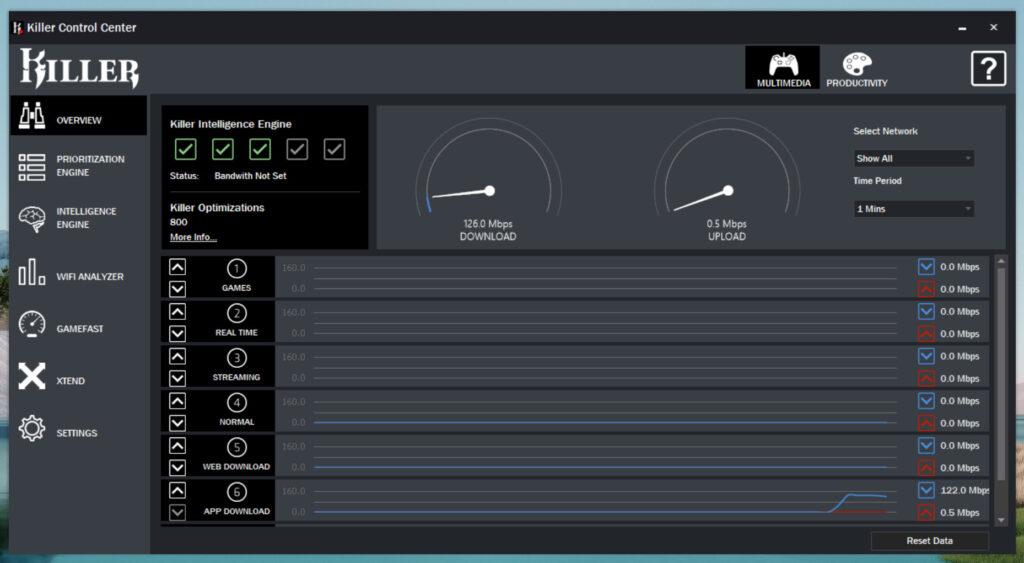Viewport: 1024px width, 563px height.
Task: Move Games category up
Action: coord(177,266)
